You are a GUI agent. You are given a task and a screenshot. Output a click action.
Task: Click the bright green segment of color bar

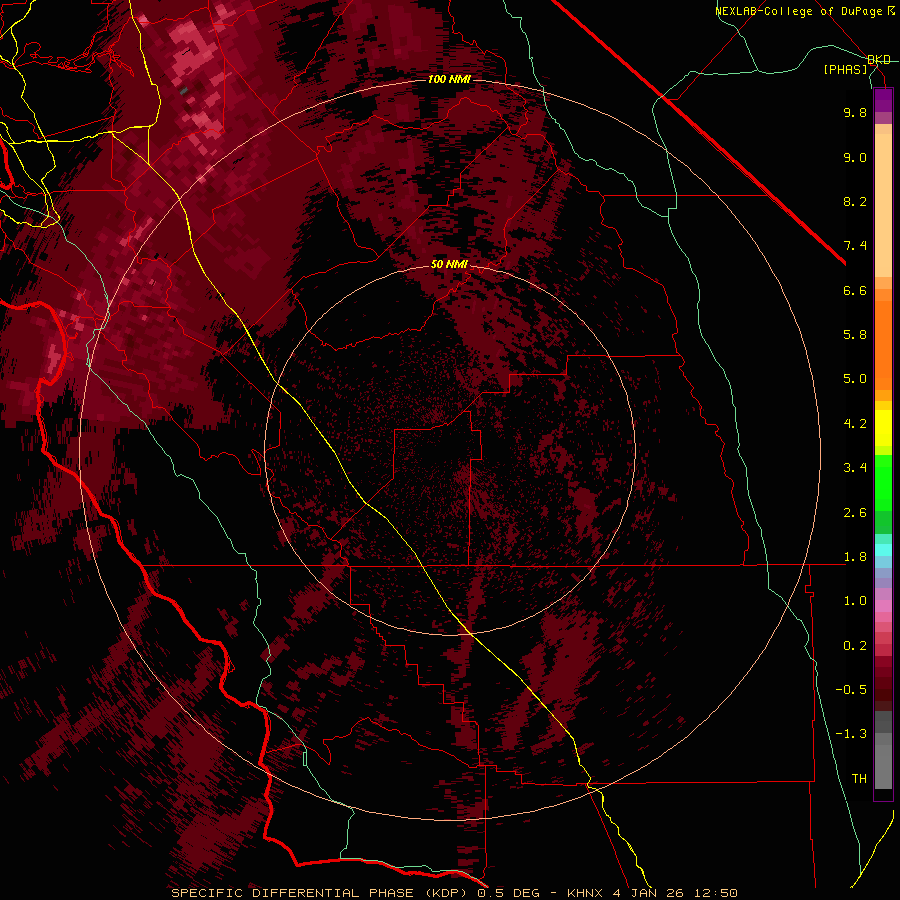[883, 482]
